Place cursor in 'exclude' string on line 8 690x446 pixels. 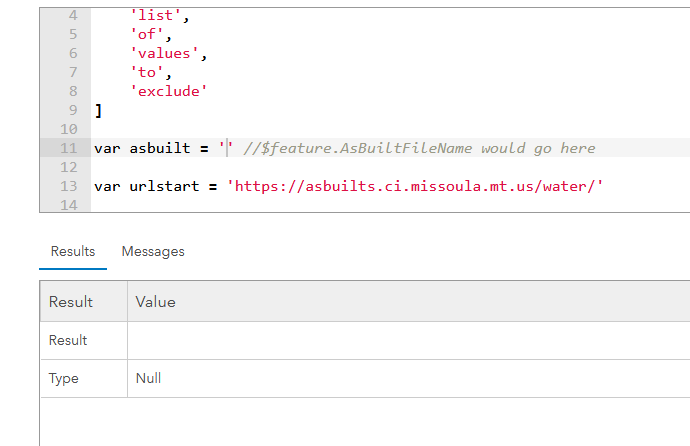169,91
